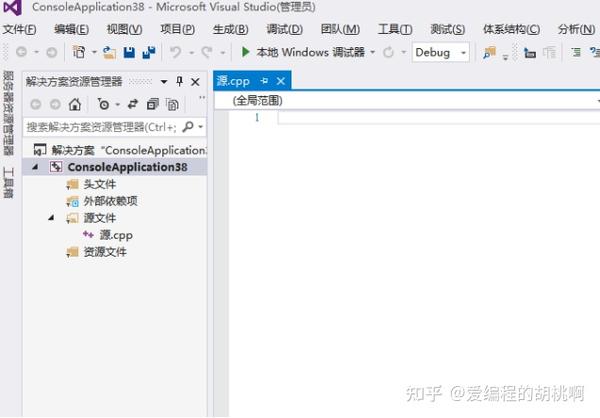Click Solution Explorer back arrow
Image resolution: width=600 pixels, height=418 pixels.
pos(36,104)
